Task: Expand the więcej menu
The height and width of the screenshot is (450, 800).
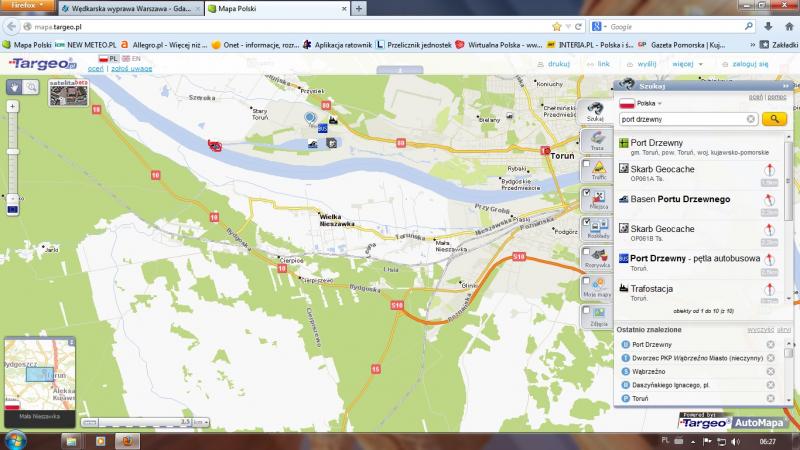Action: point(683,63)
